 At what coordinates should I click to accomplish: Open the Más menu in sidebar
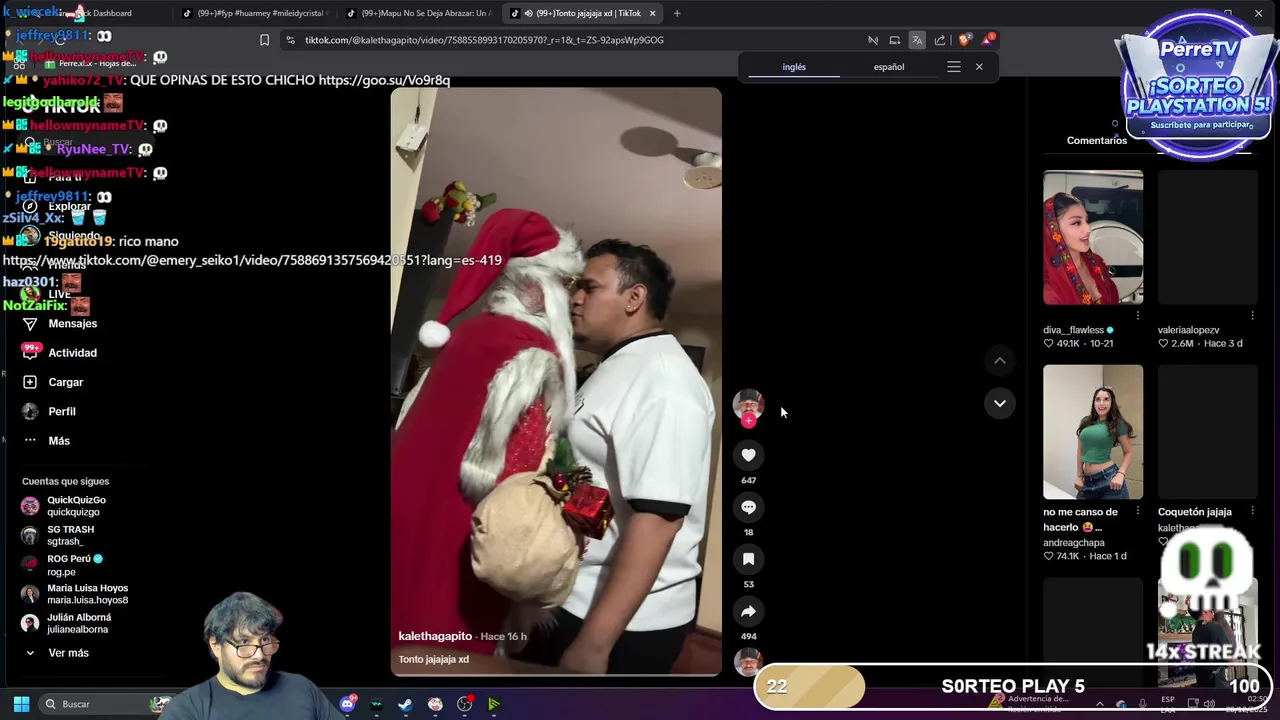coord(46,440)
